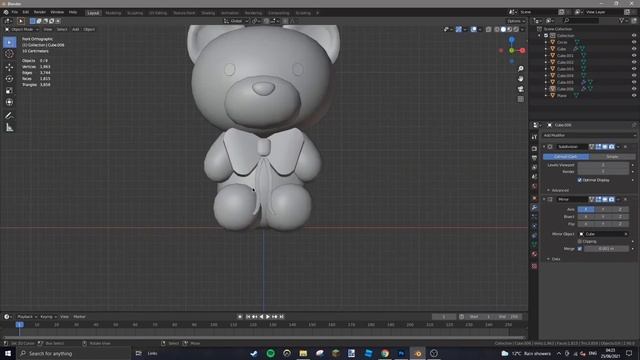Open the Render menu
The width and height of the screenshot is (640, 360).
point(40,12)
